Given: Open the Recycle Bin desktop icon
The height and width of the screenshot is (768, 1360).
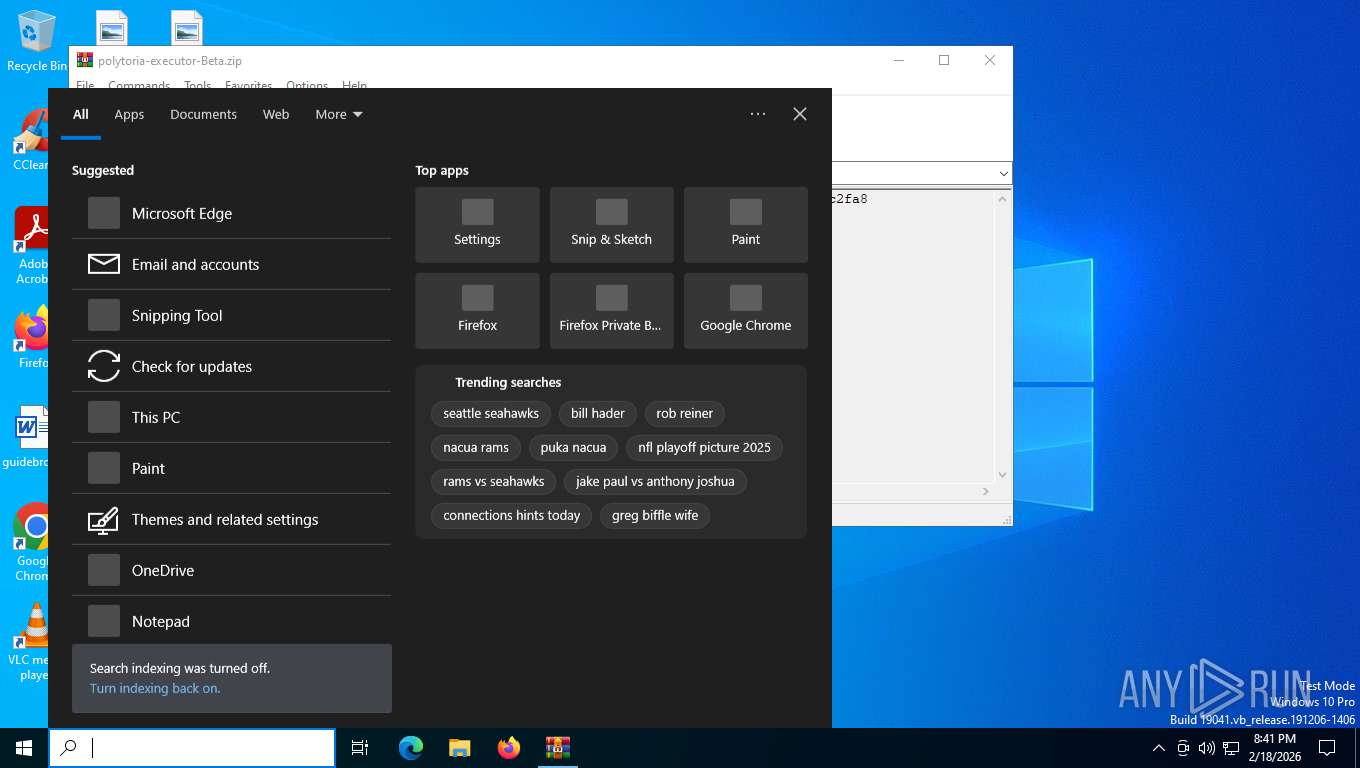Looking at the screenshot, I should [35, 40].
